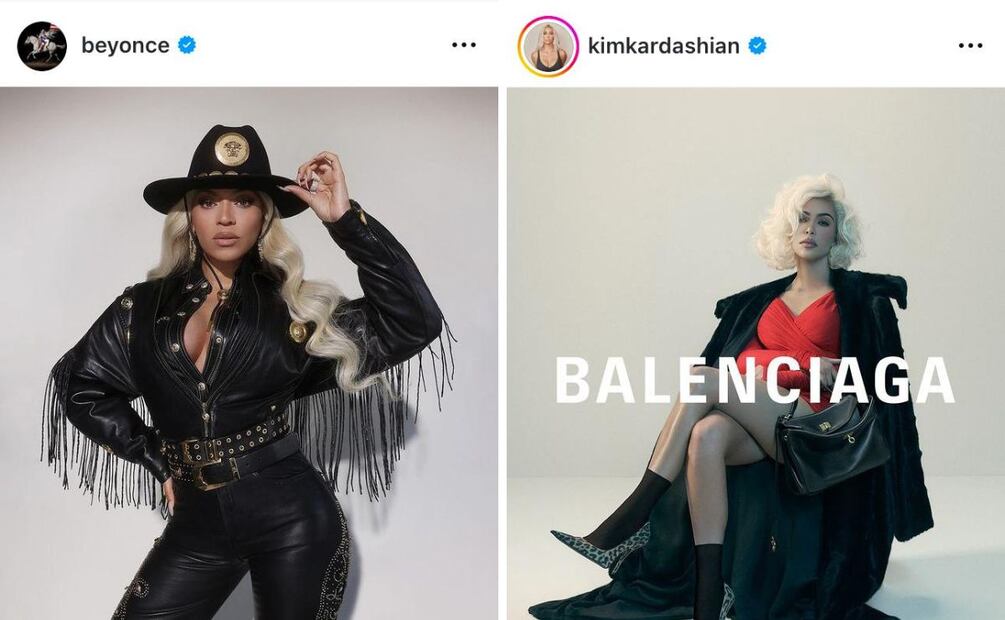The width and height of the screenshot is (1005, 620).
Task: Go to the beyonce username profile
Action: (x=125, y=46)
